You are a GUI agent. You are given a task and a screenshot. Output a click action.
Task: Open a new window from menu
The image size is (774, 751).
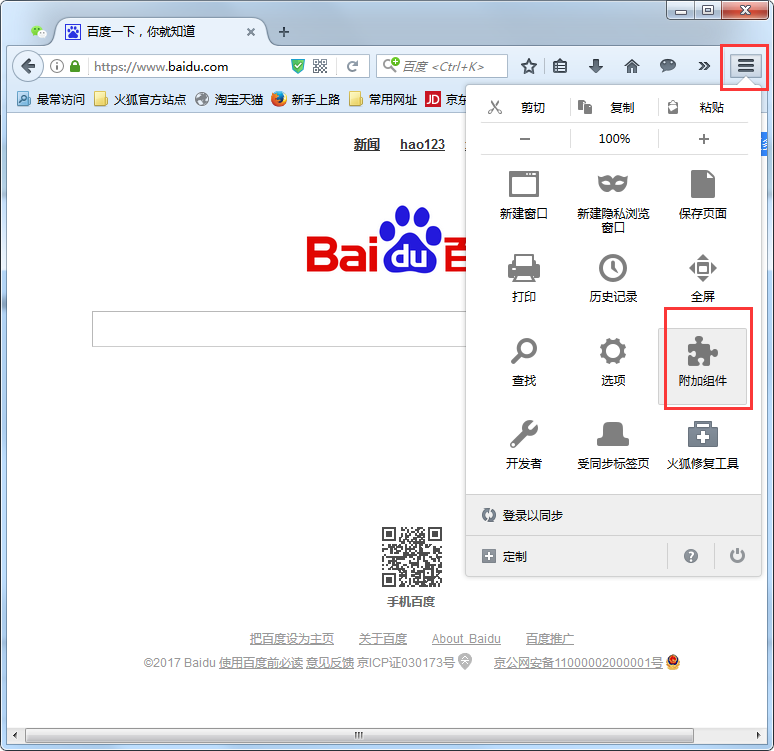(524, 196)
